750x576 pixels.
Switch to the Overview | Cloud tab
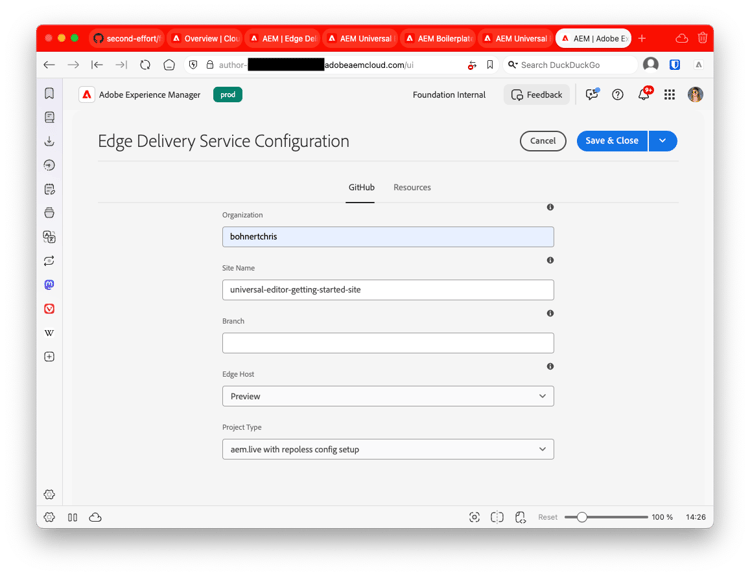point(205,38)
